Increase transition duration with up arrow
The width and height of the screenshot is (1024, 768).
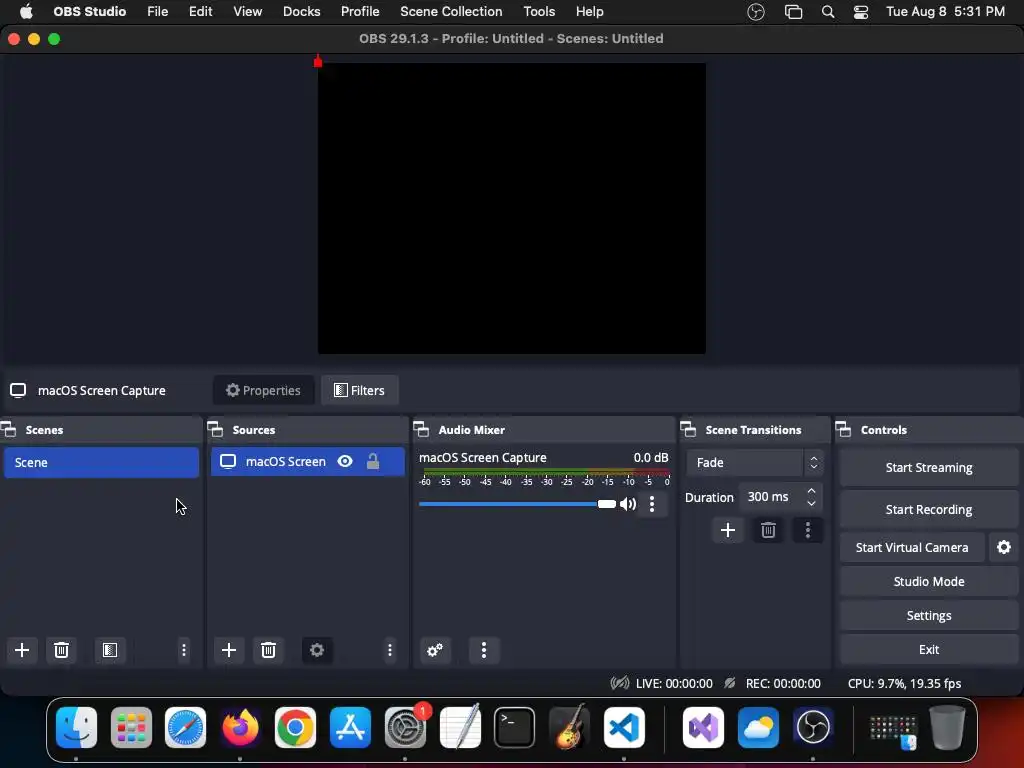(811, 490)
